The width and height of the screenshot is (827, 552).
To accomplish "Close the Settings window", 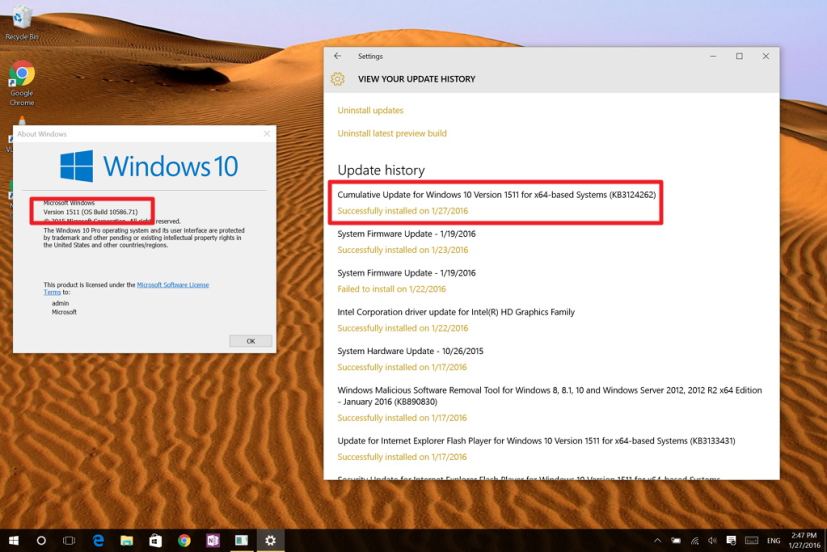I will pos(766,56).
